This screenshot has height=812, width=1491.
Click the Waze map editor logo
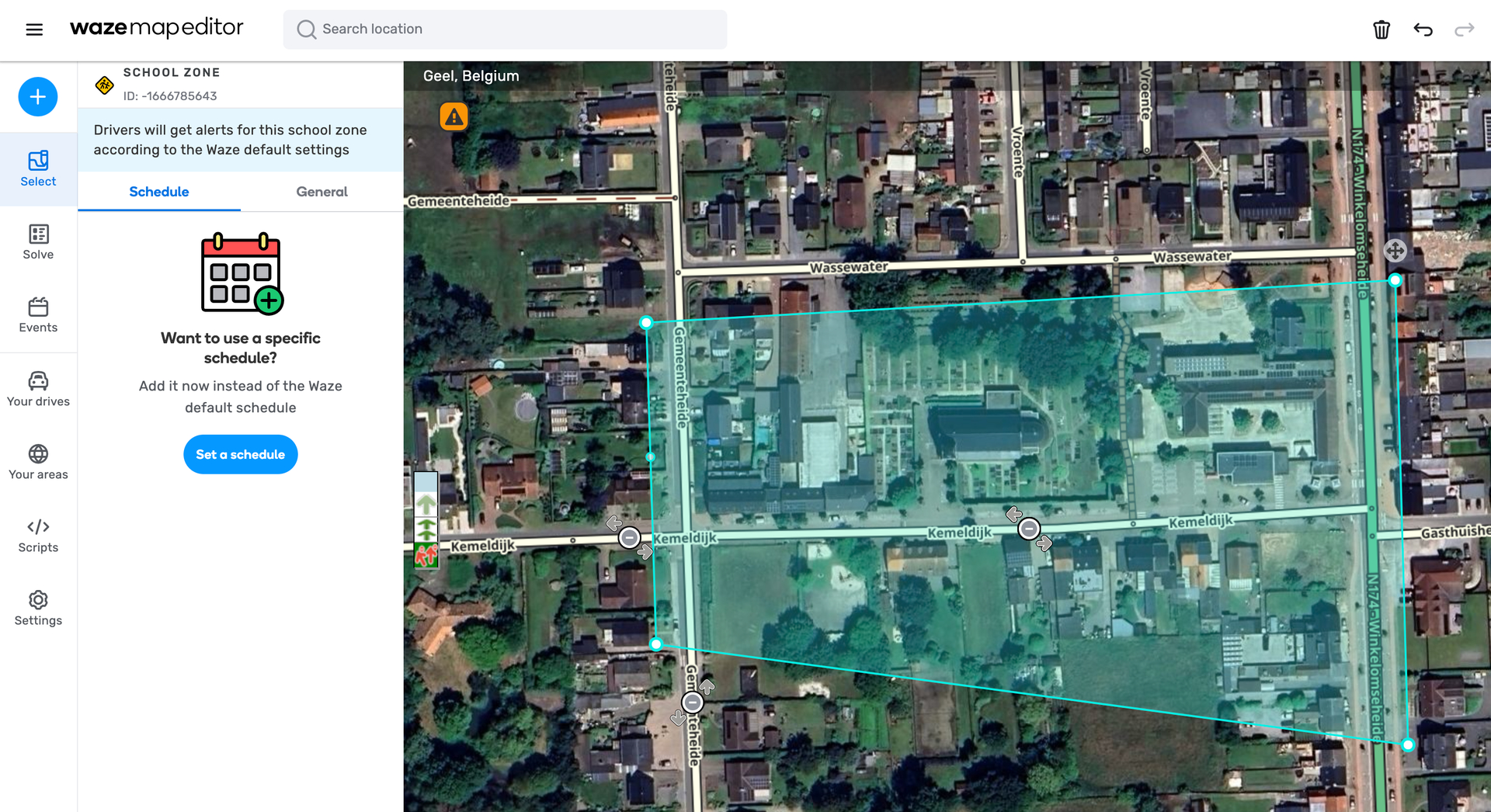pos(157,29)
